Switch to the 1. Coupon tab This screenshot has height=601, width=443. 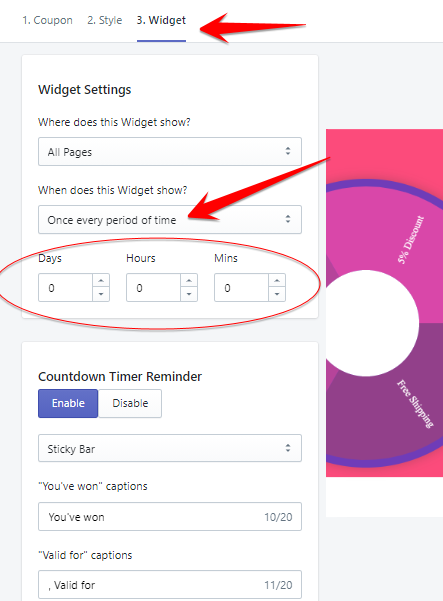pos(47,20)
